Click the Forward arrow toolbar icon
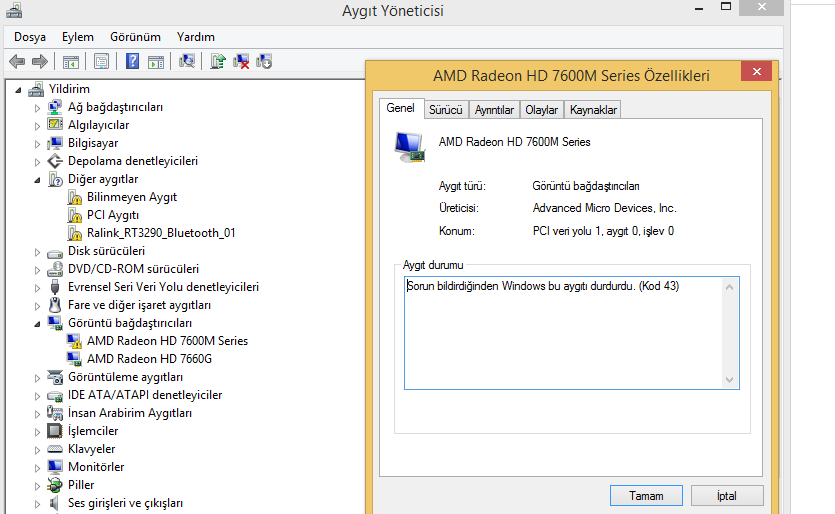835x514 pixels. pyautogui.click(x=40, y=62)
